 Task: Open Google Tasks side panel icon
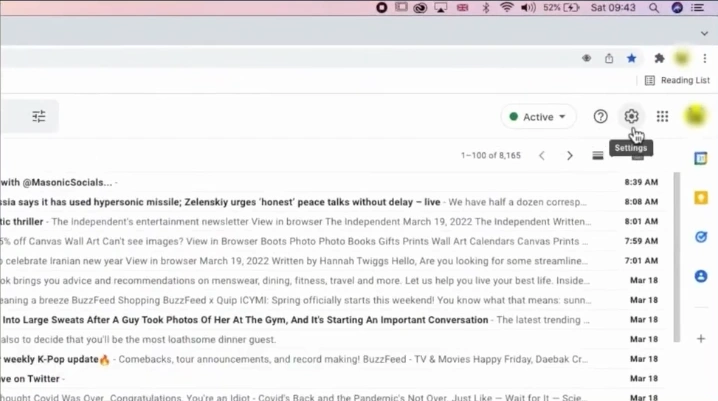pyautogui.click(x=701, y=237)
